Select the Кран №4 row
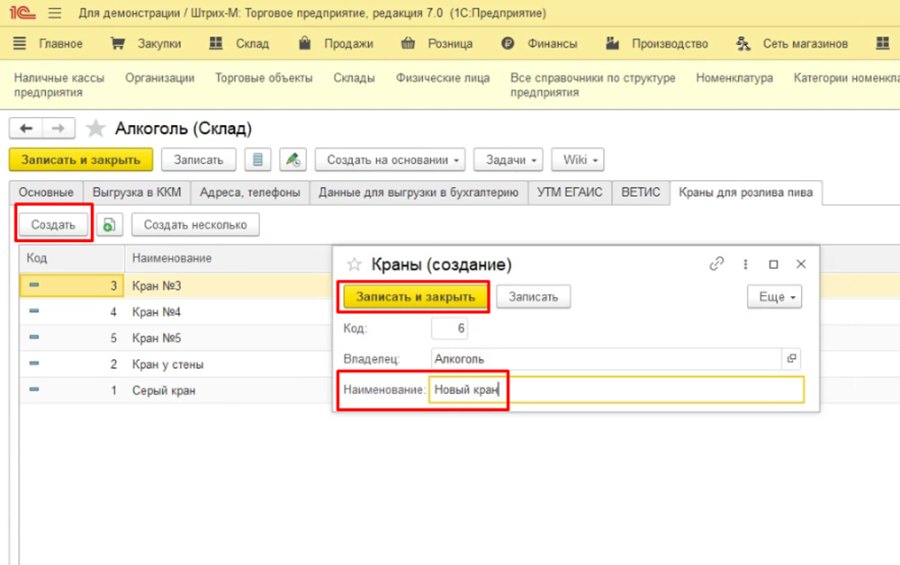Screen dimensions: 900x565 click(x=176, y=312)
